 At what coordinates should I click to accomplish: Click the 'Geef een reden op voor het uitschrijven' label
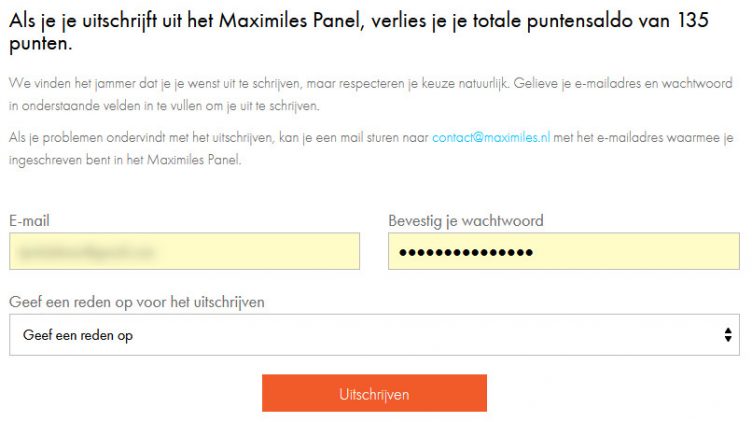point(136,301)
